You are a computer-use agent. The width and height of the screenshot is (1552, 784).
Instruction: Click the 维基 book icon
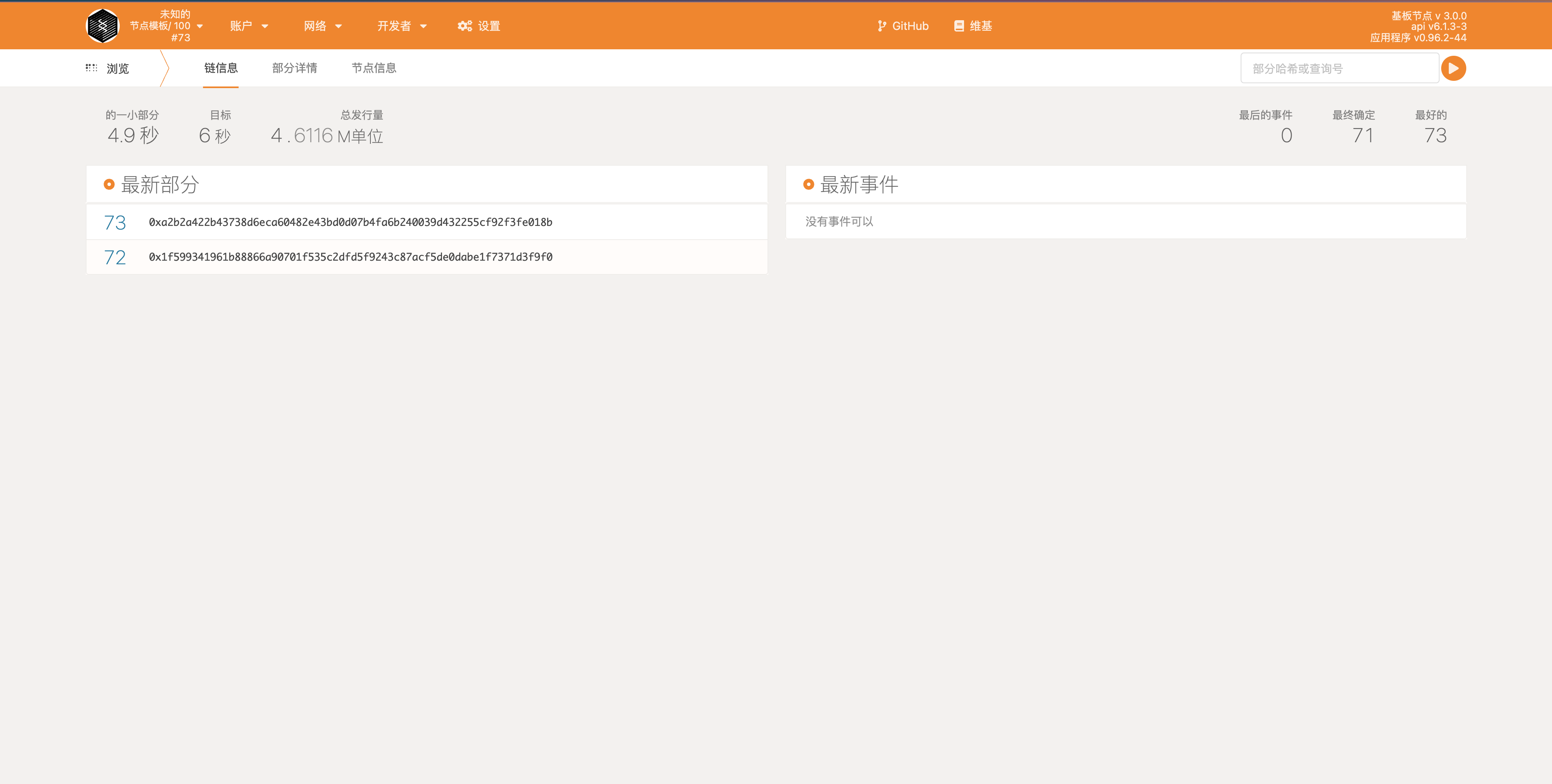click(958, 26)
